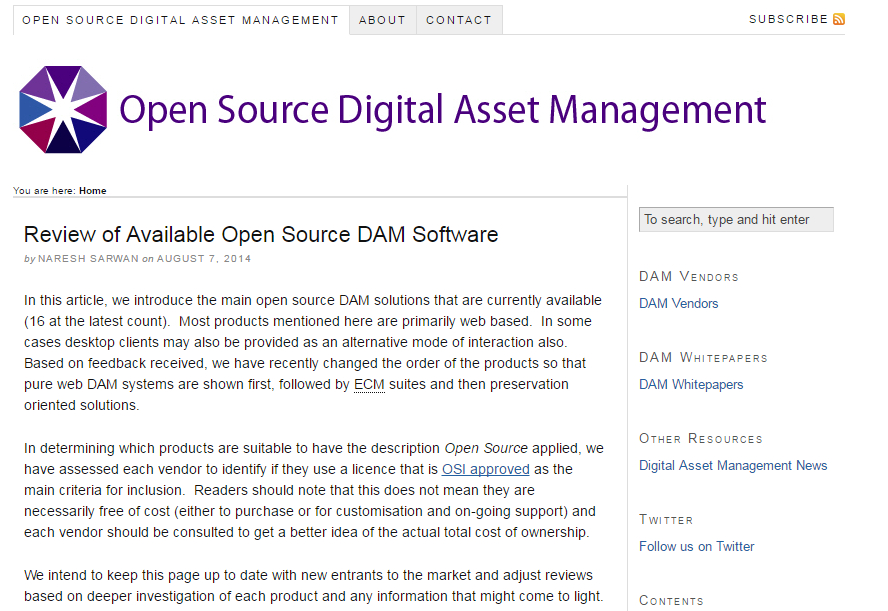Click the Home breadcrumb
888x611 pixels.
click(x=93, y=191)
